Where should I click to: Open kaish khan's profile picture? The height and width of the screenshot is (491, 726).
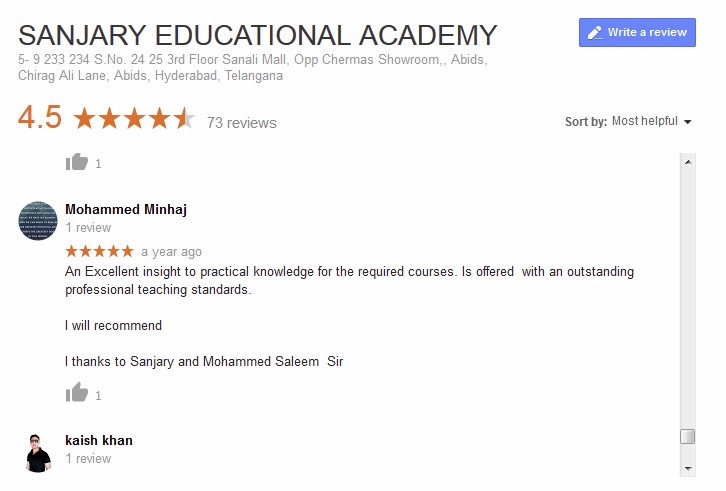[x=38, y=452]
